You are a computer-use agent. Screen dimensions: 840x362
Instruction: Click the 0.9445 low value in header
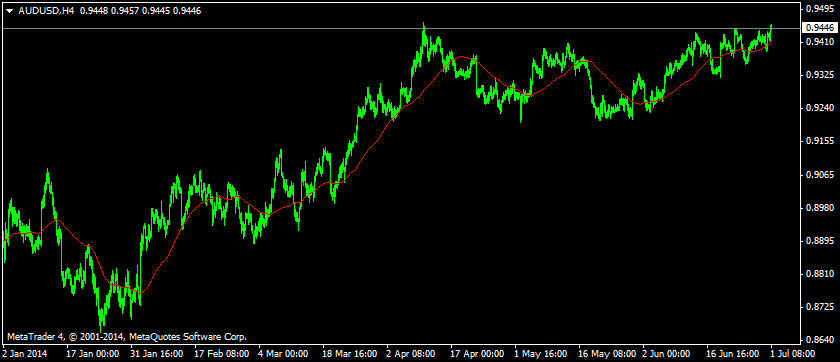tap(156, 11)
